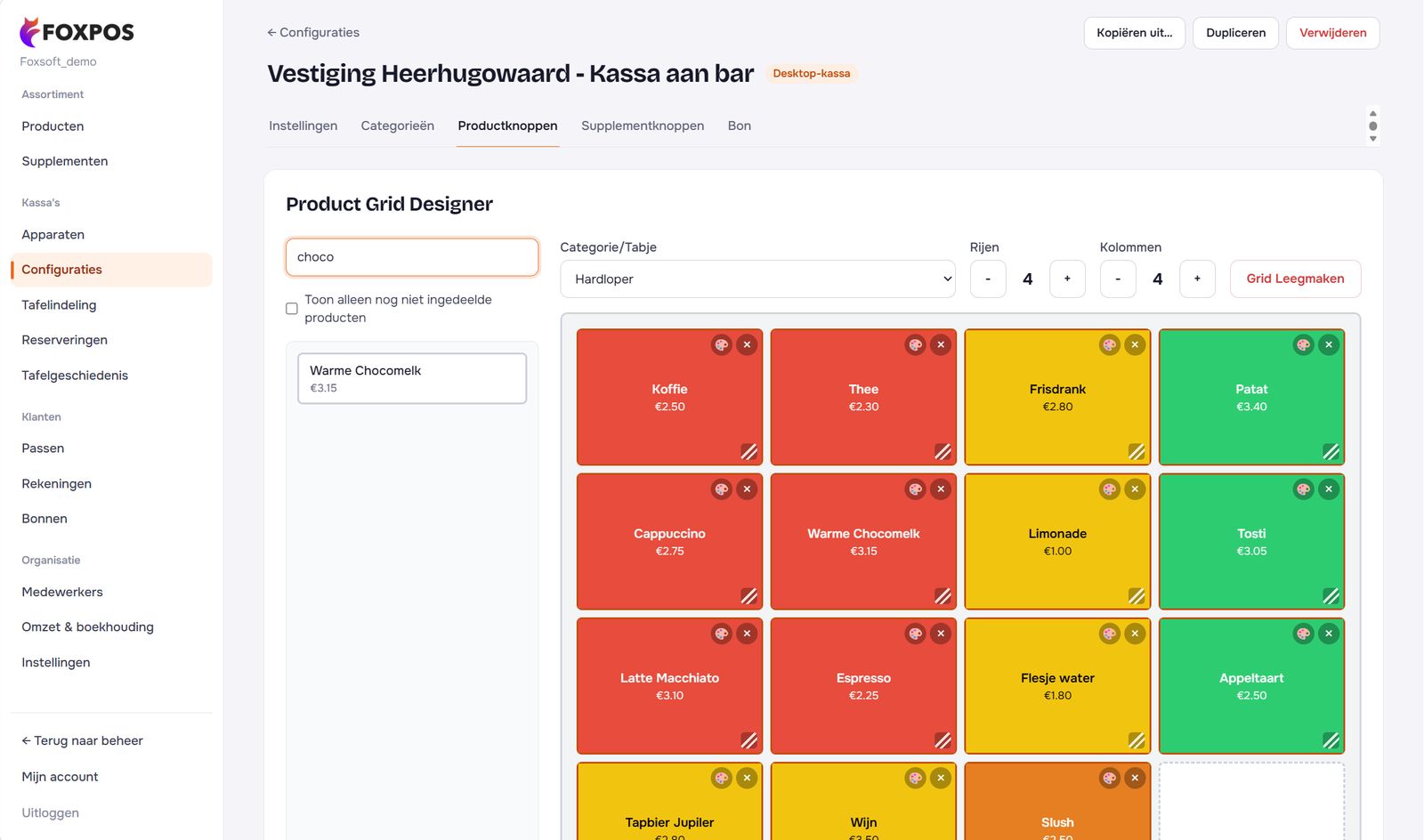Switch to the Supplementknoppen tab
Screen dimensions: 1424x840
[643, 125]
